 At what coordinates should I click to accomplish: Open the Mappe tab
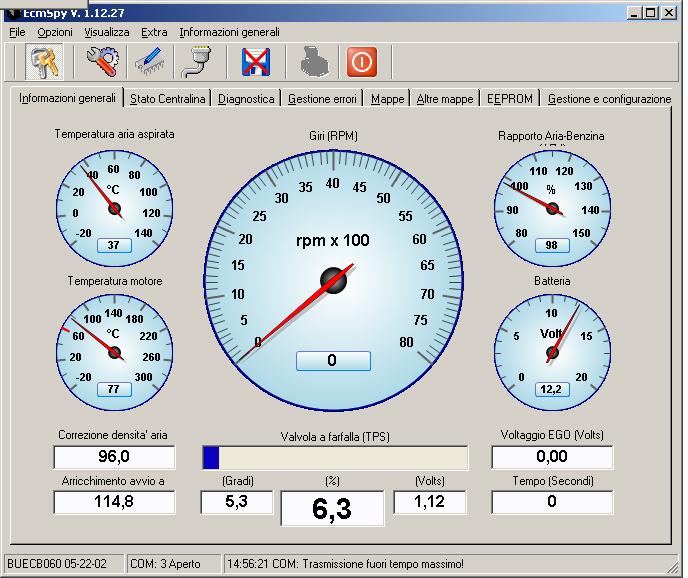[x=387, y=99]
